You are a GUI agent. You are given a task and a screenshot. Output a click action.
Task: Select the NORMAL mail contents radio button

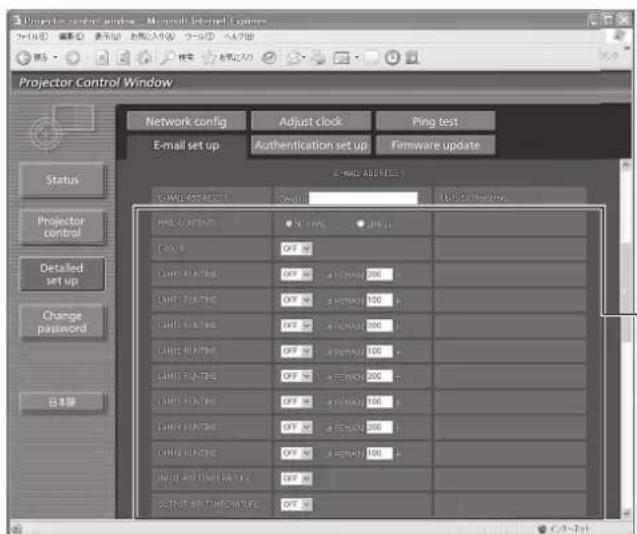coord(289,224)
